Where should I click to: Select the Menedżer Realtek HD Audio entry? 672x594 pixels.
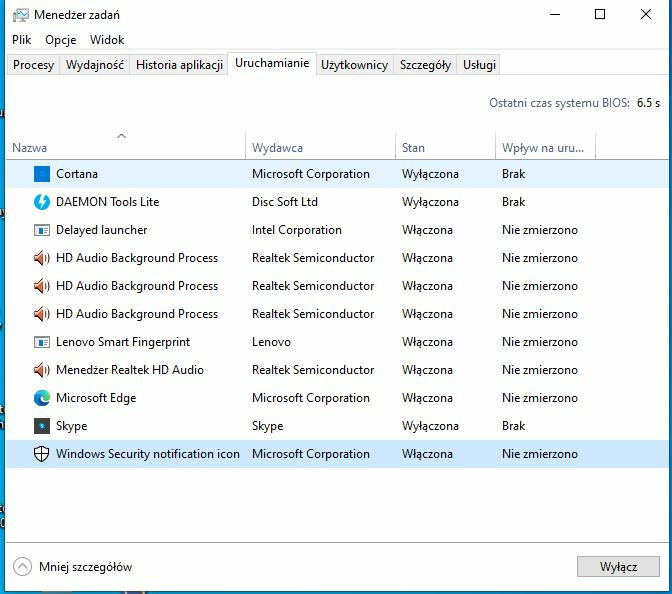(x=130, y=370)
